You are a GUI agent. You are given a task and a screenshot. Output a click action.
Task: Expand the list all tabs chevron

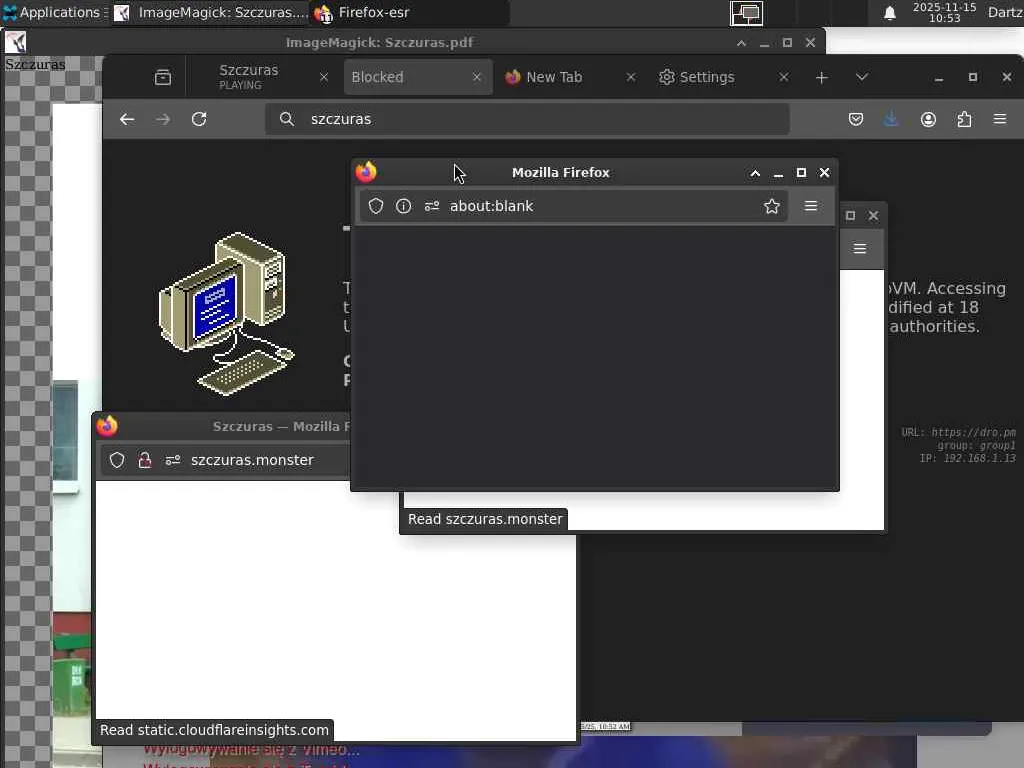click(x=862, y=77)
